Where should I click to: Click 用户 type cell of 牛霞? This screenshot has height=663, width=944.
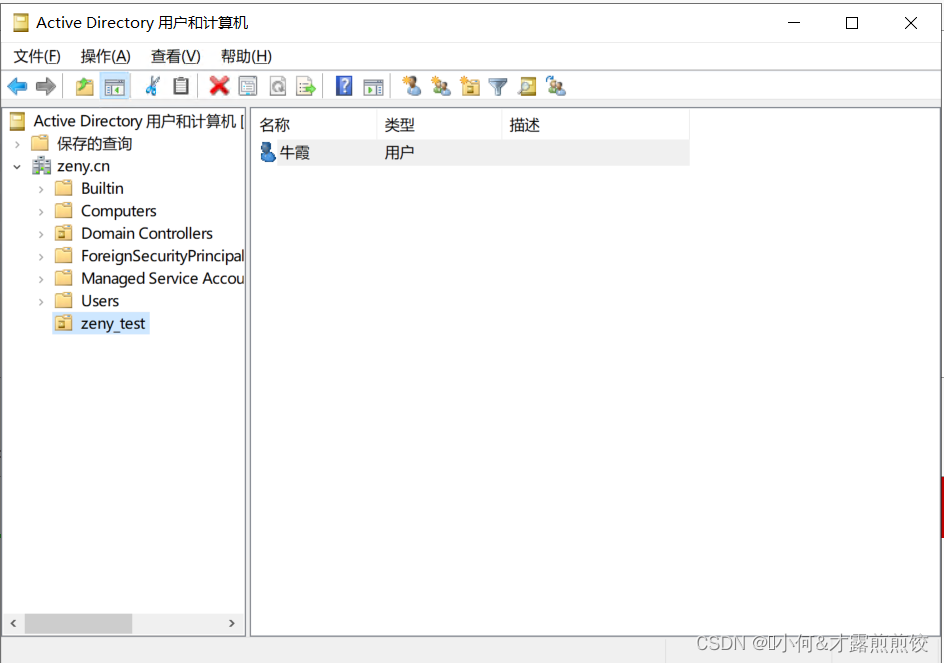pyautogui.click(x=399, y=153)
